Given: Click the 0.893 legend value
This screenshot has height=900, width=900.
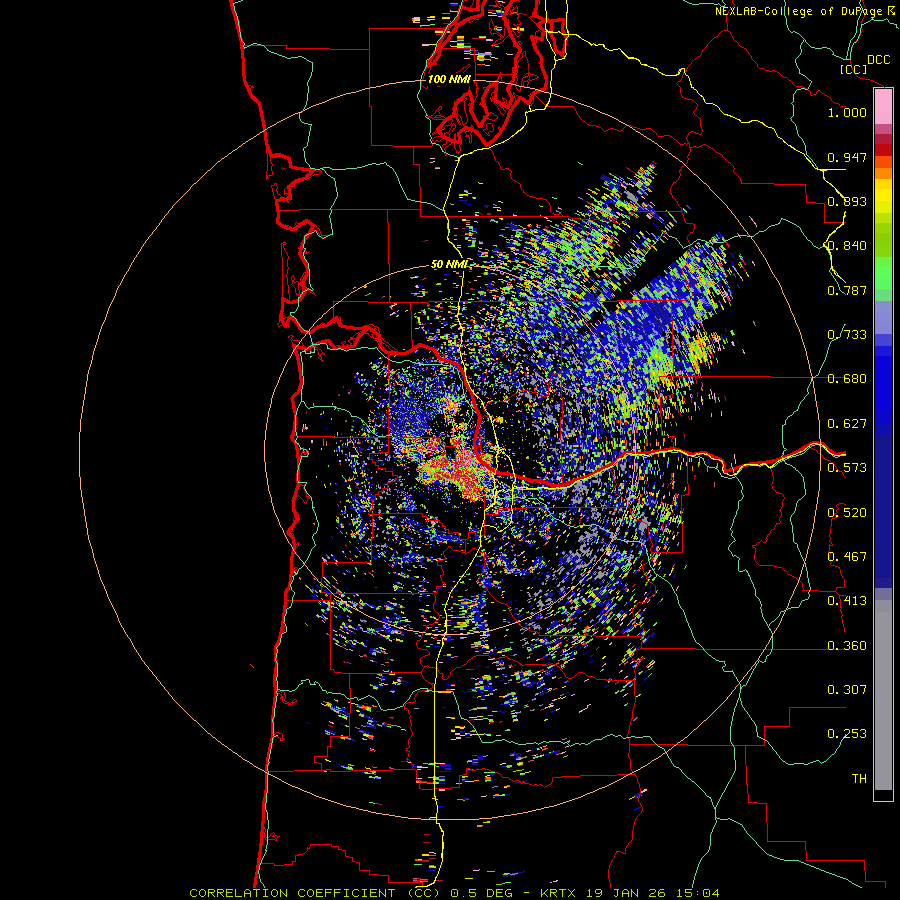Looking at the screenshot, I should click(847, 201).
